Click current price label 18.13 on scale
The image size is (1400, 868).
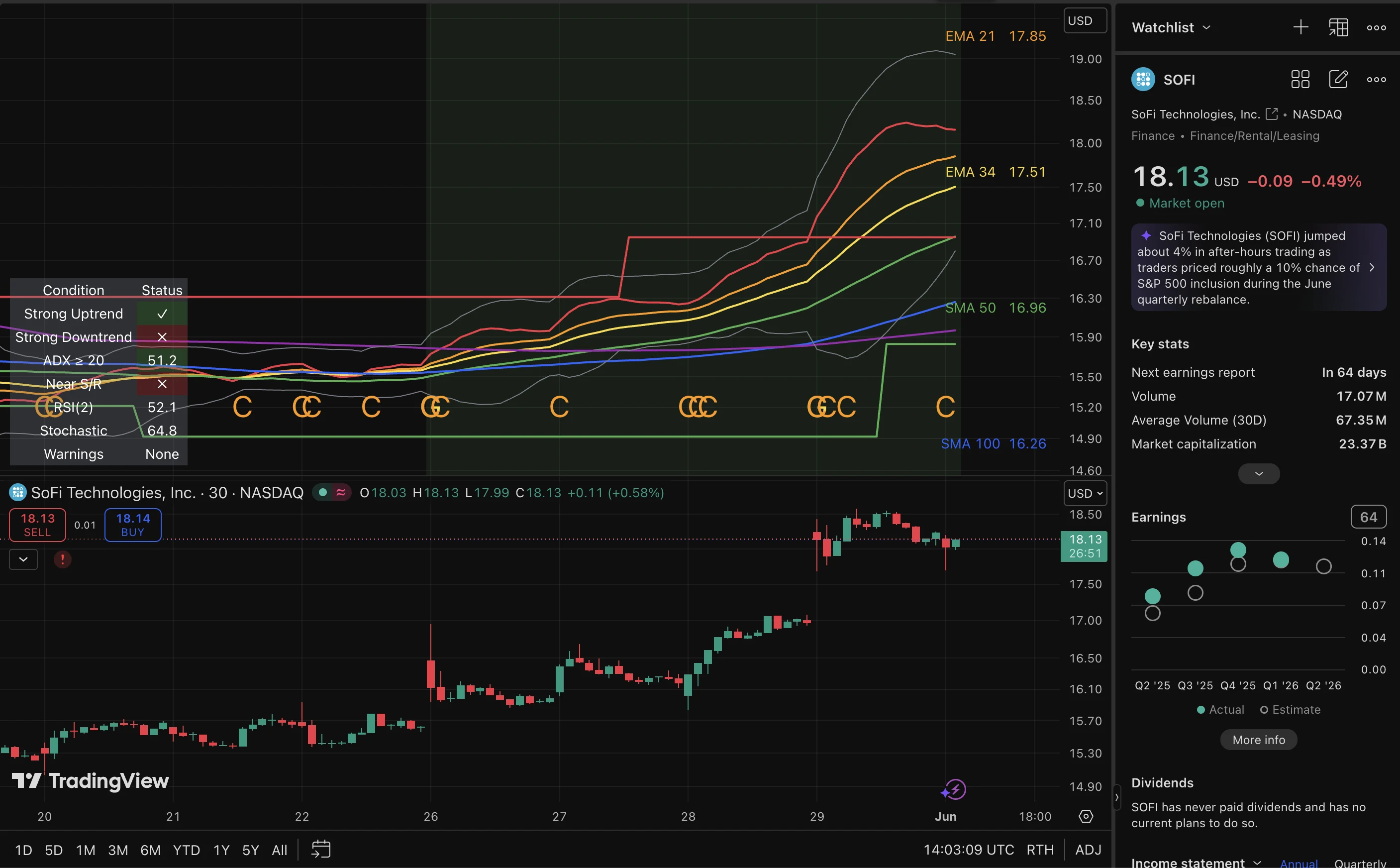click(1084, 546)
